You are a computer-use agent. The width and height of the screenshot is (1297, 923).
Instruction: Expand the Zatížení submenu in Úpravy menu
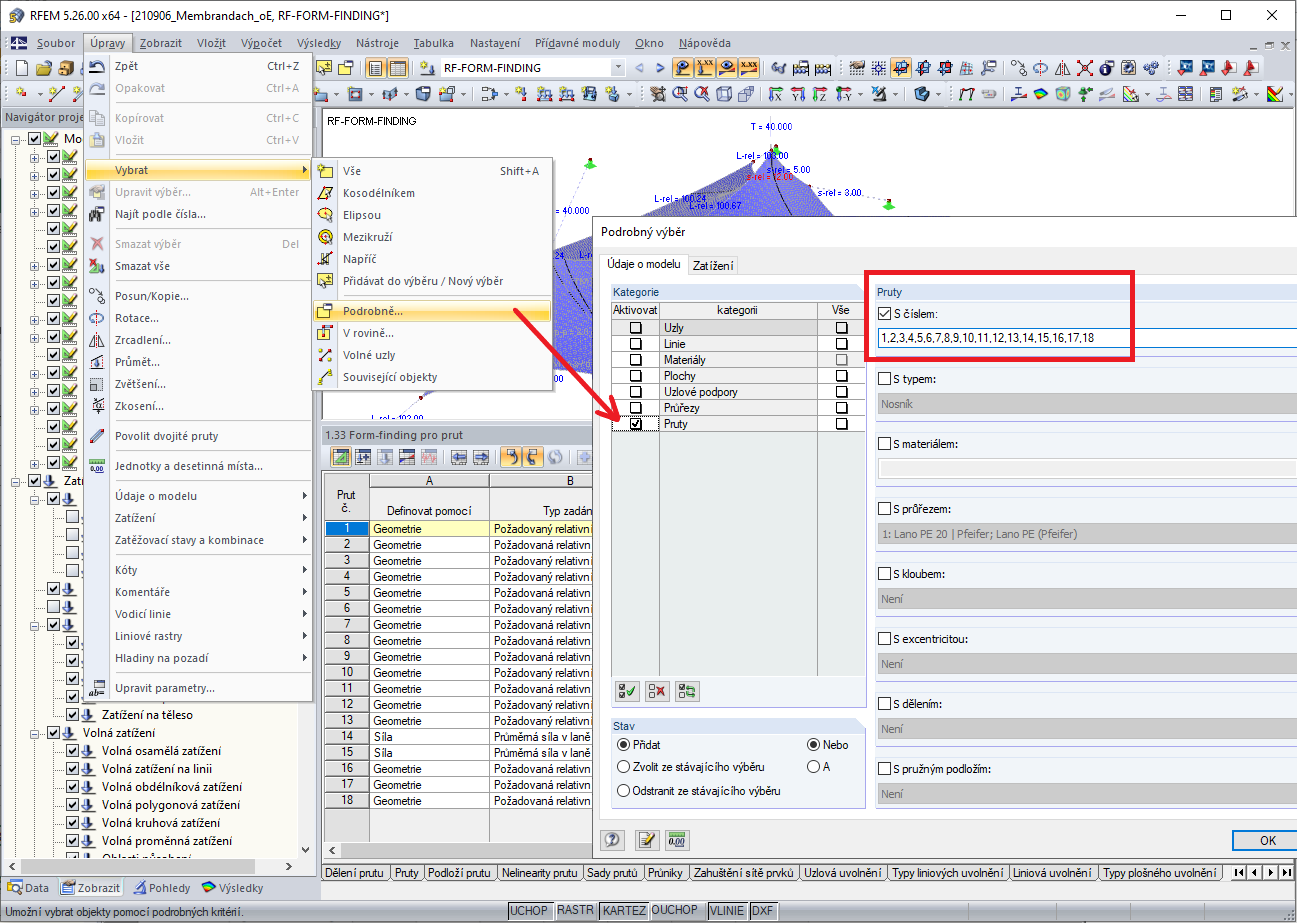(198, 518)
